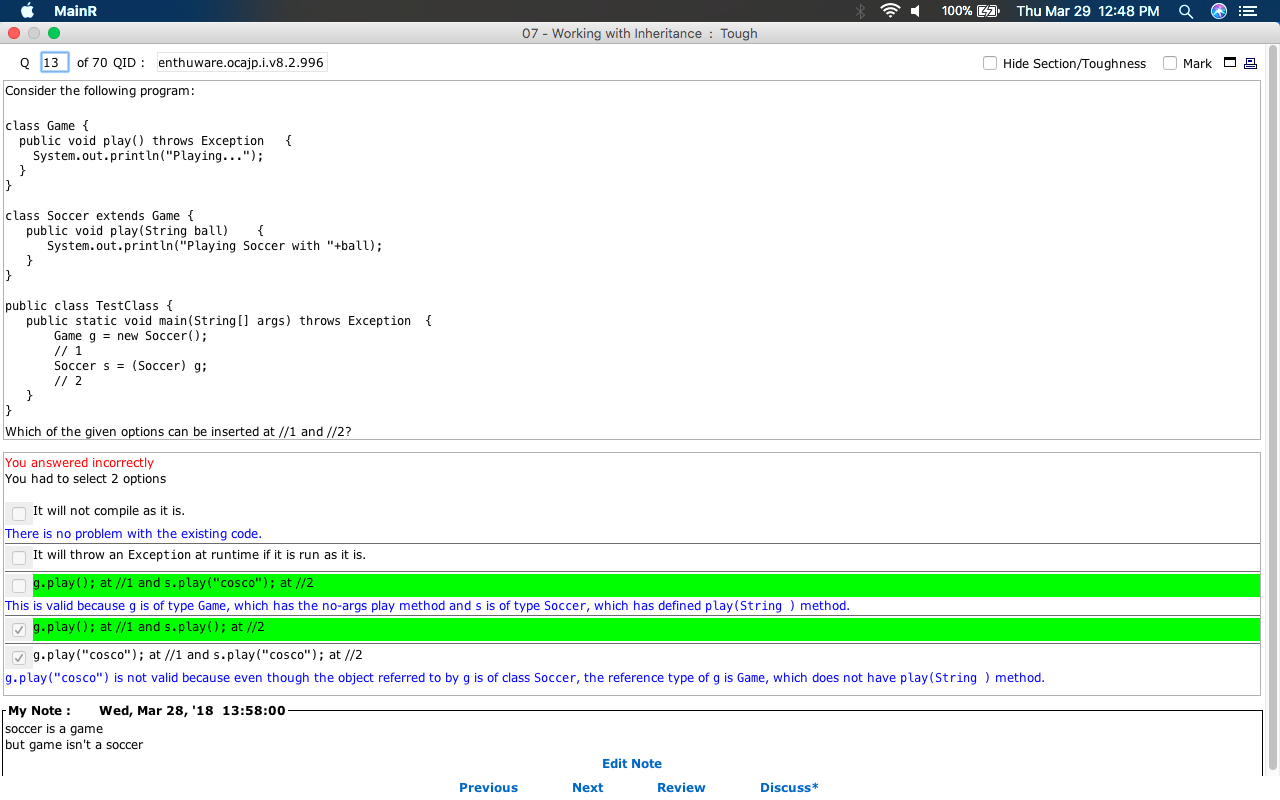The image size is (1280, 800).
Task: Click 'You had to select 2 options' text
Action: pos(86,479)
